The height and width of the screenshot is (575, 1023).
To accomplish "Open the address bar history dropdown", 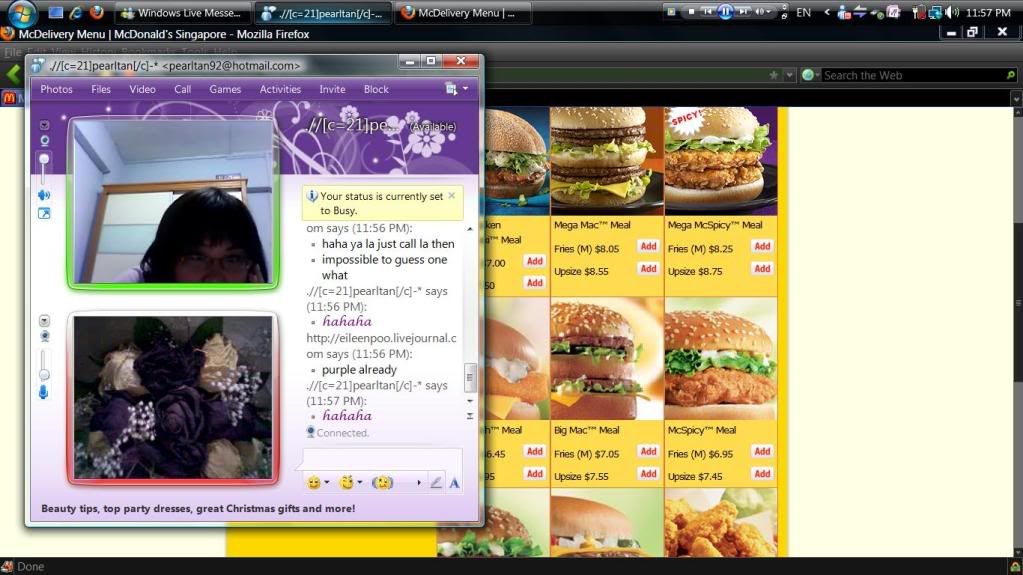I will (x=789, y=75).
